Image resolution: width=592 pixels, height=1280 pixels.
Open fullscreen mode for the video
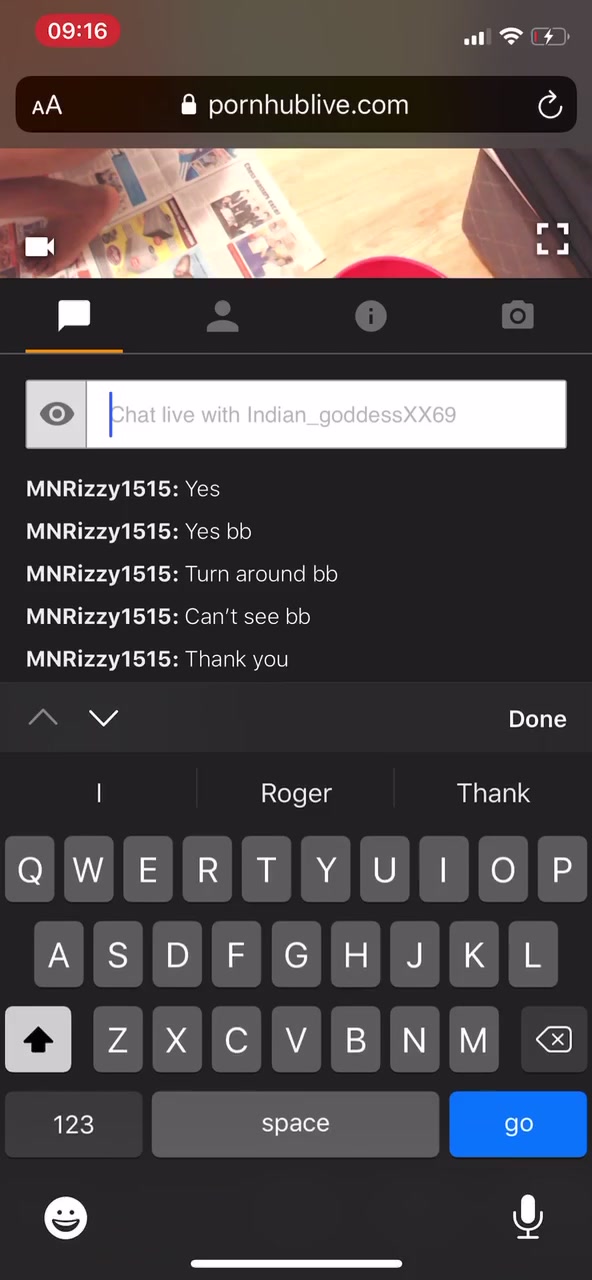[x=553, y=239]
